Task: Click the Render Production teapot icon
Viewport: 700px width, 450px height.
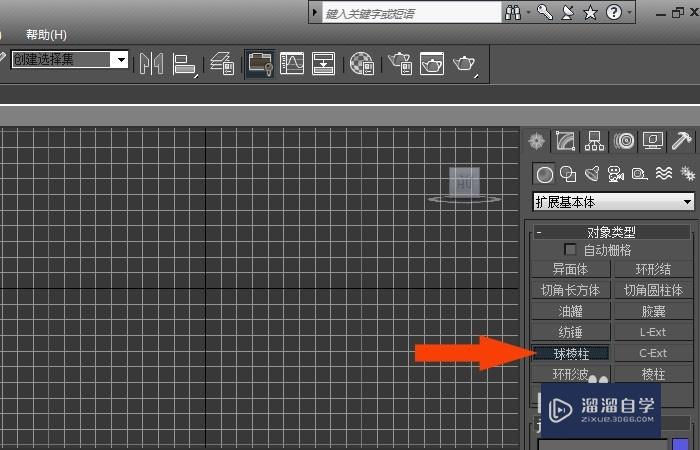Action: click(464, 63)
